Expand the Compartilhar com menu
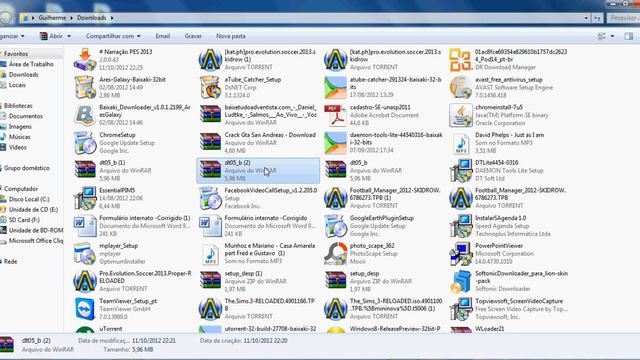Viewport: 640px width, 360px height. [113, 36]
